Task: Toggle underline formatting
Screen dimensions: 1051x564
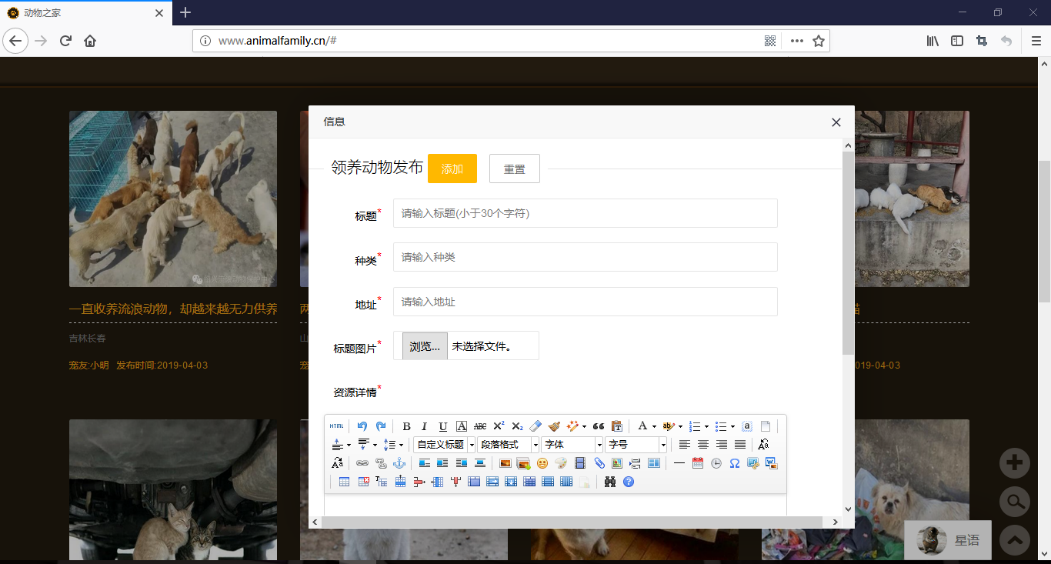Action: 442,426
